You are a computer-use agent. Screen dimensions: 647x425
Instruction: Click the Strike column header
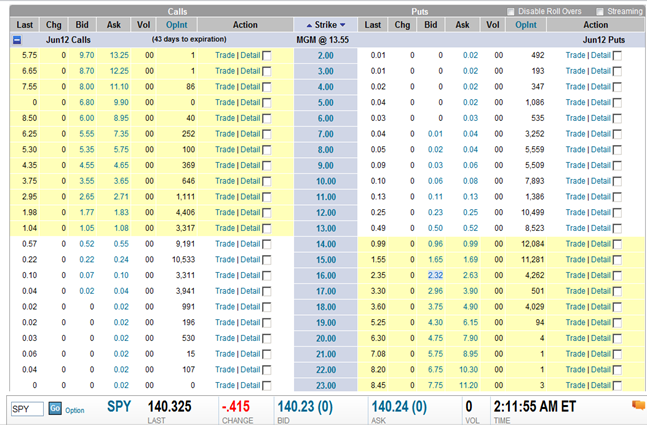tap(326, 25)
